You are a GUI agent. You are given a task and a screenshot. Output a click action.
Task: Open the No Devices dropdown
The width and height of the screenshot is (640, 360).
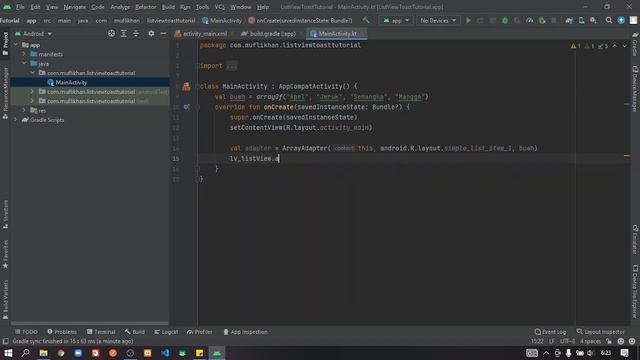[438, 20]
